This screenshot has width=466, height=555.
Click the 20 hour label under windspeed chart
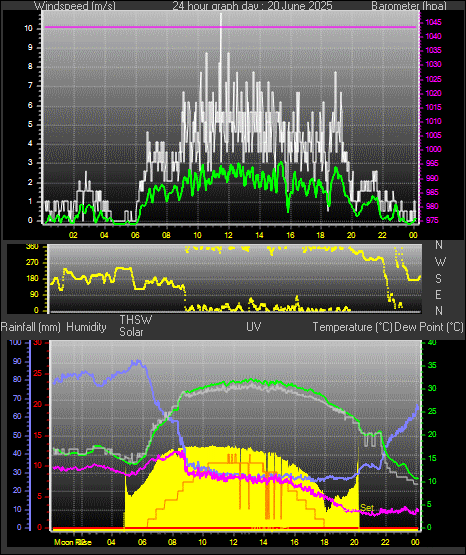point(351,235)
